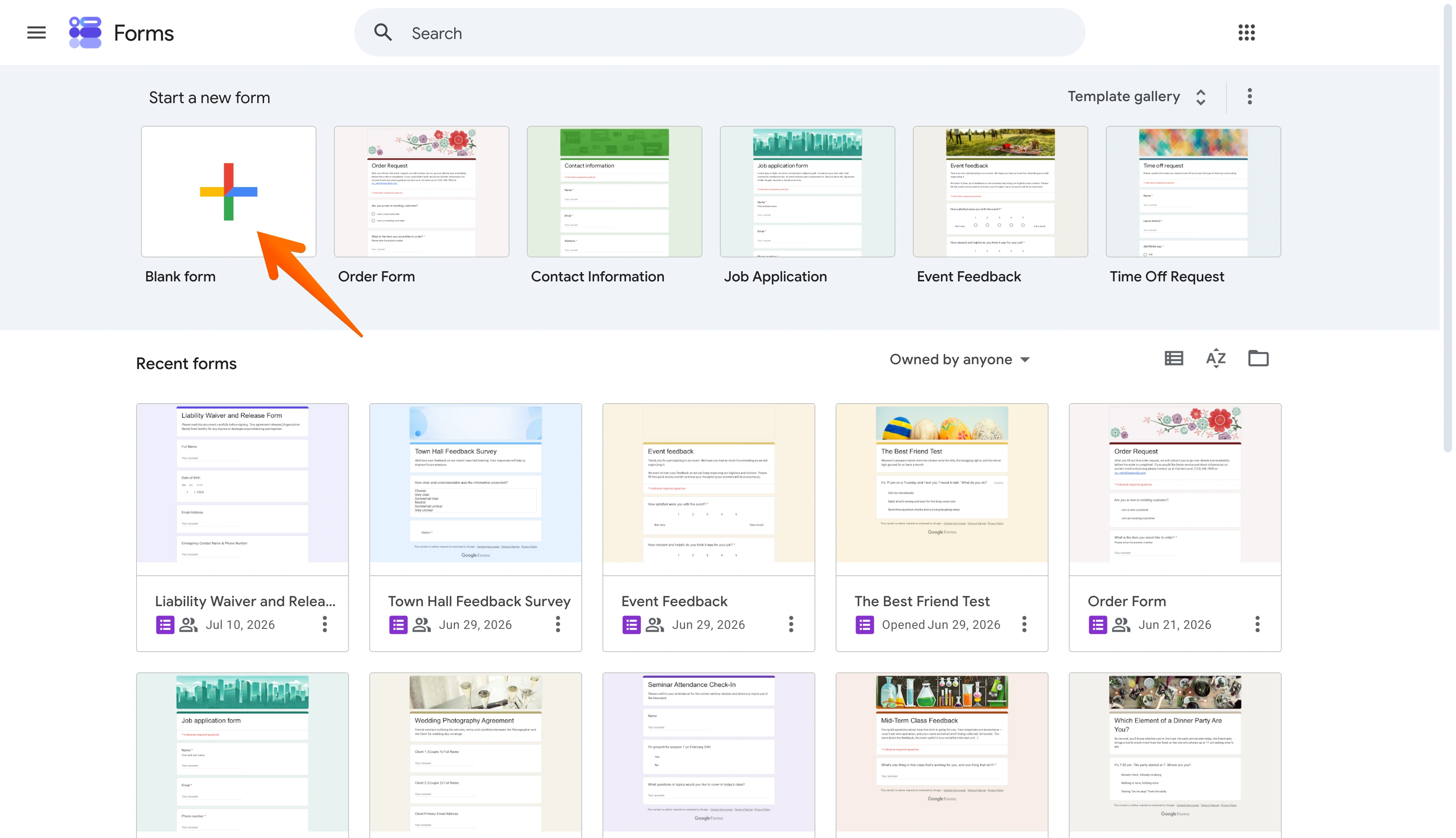Viewport: 1456px width, 838px height.
Task: Open recent Order Request form thumbnail
Action: click(1175, 489)
